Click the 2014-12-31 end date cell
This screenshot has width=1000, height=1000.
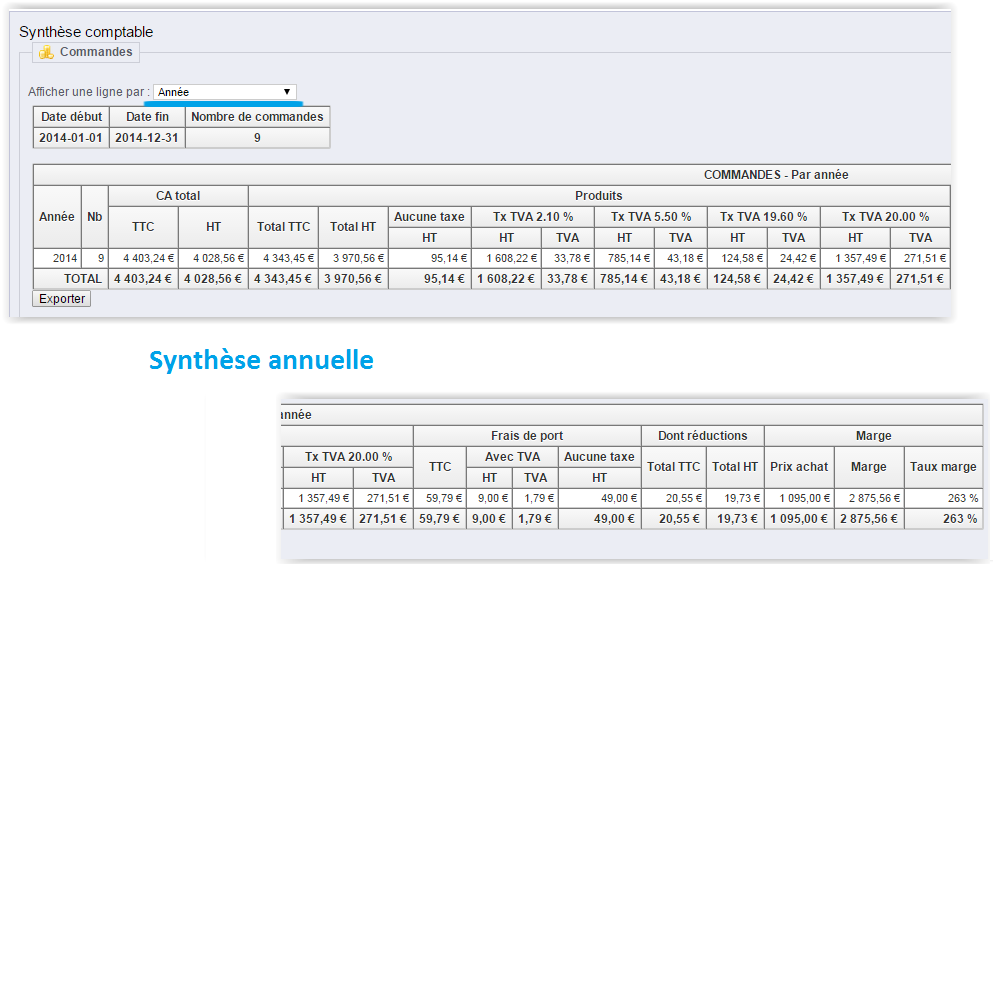[147, 138]
